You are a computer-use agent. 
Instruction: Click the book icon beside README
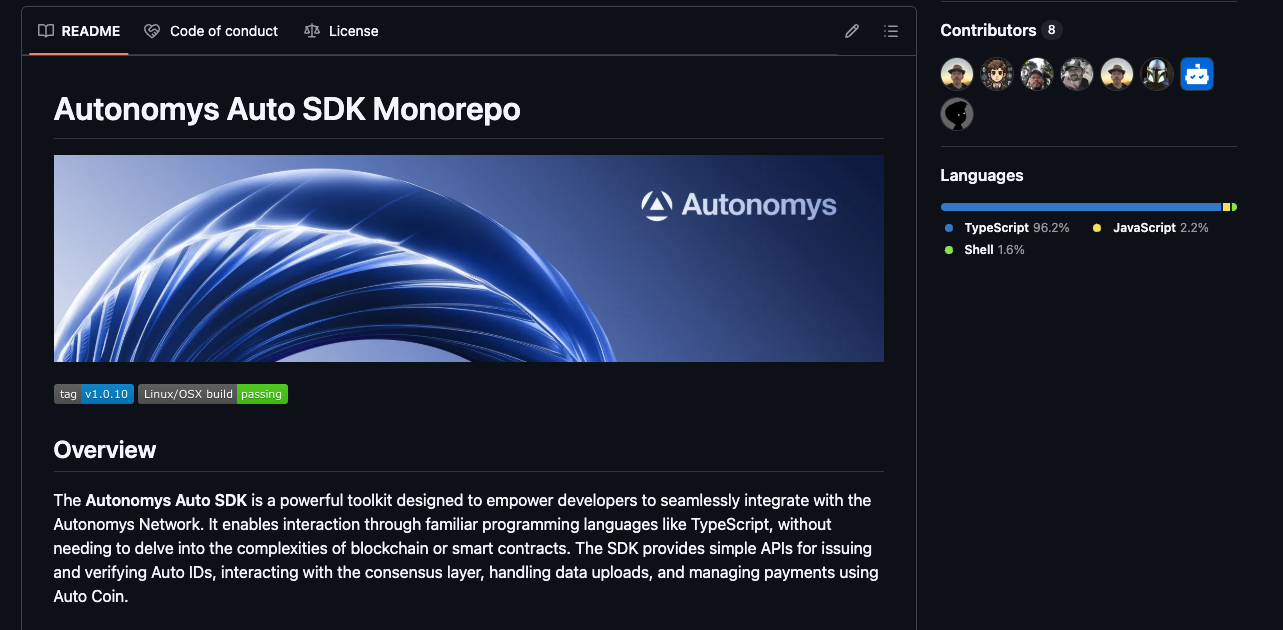click(45, 31)
